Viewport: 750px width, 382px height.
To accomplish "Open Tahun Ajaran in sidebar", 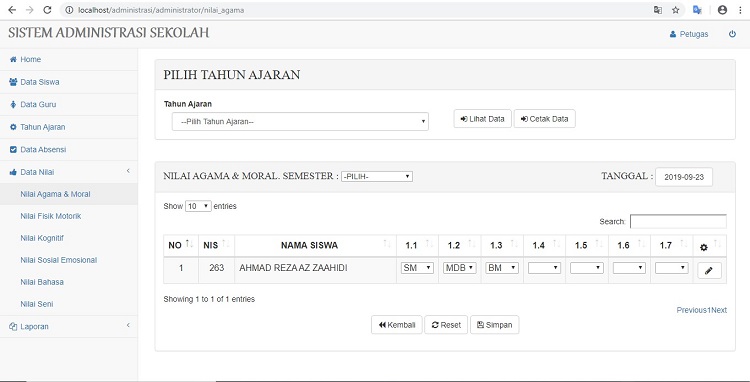I will click(x=69, y=127).
